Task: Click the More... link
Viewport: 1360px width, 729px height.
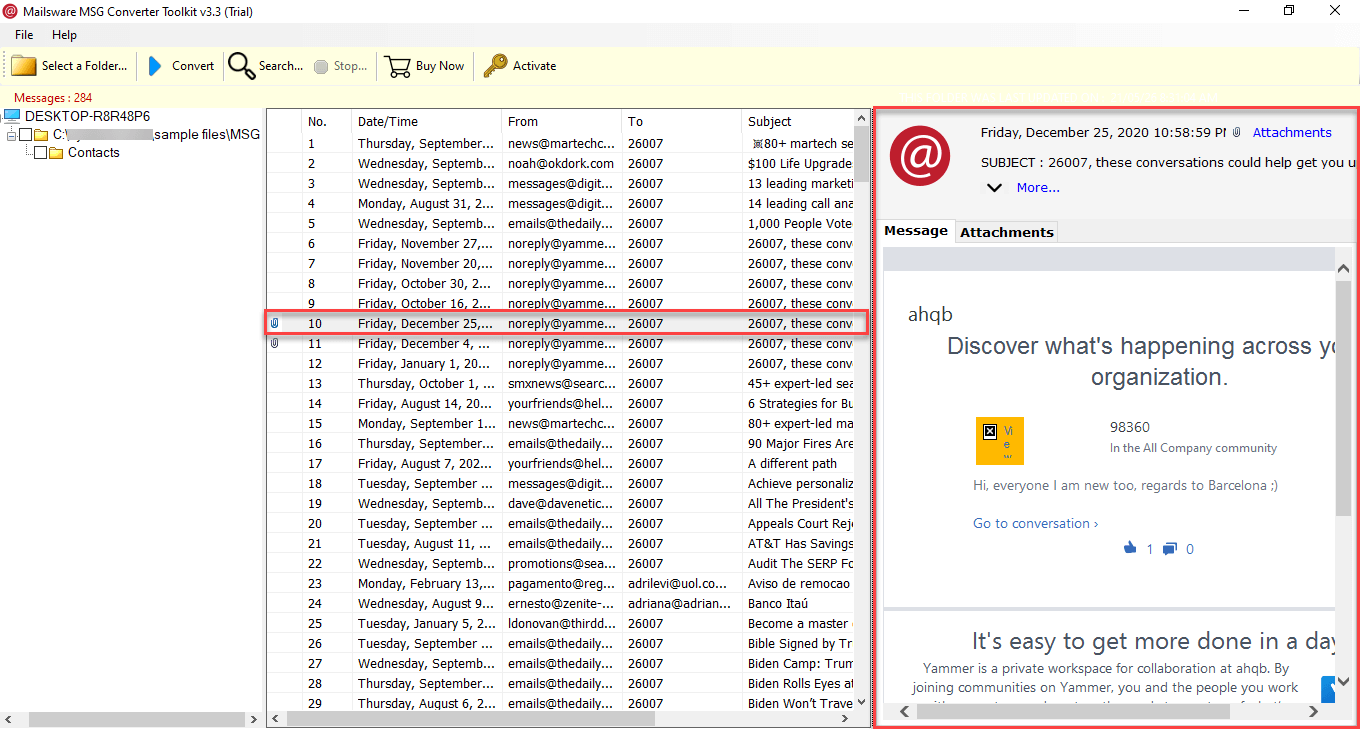Action: [x=1038, y=187]
